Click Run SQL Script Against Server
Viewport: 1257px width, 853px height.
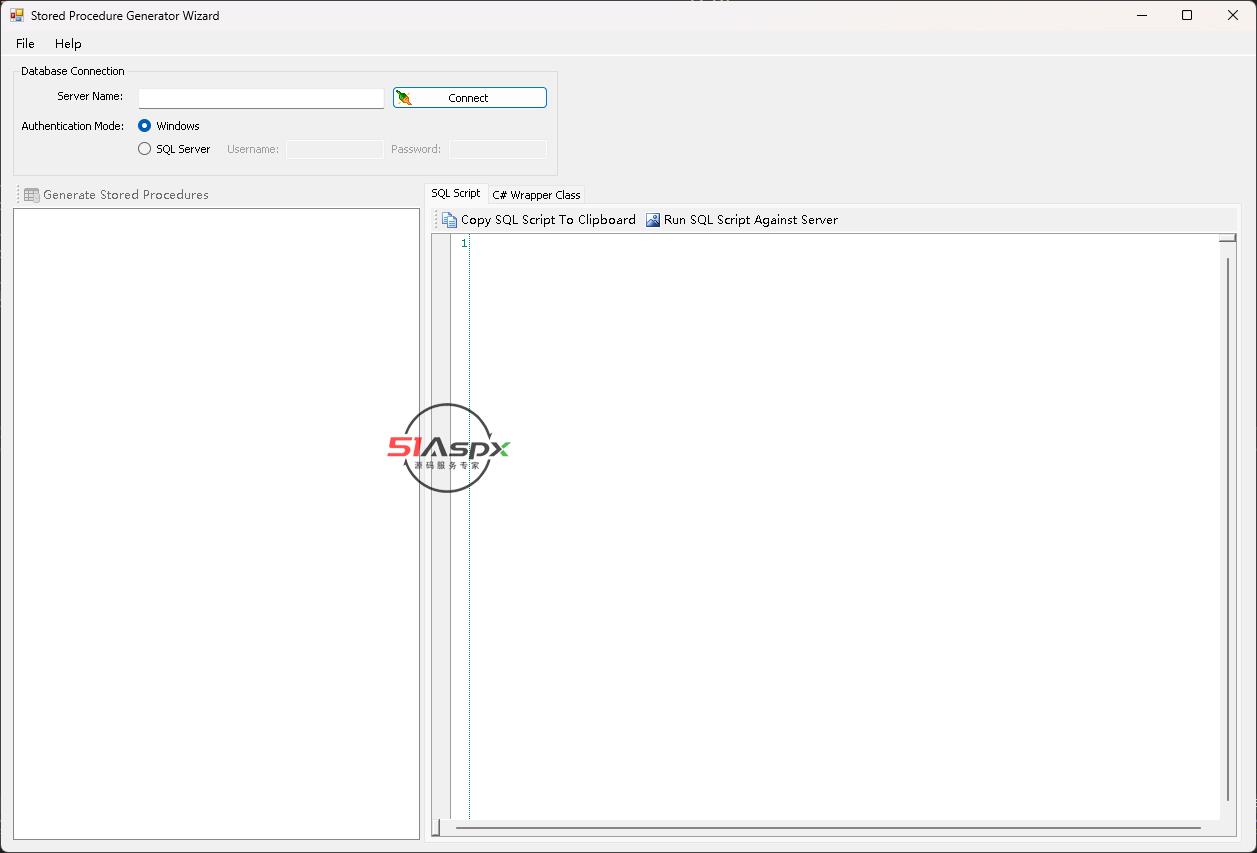pyautogui.click(x=742, y=220)
